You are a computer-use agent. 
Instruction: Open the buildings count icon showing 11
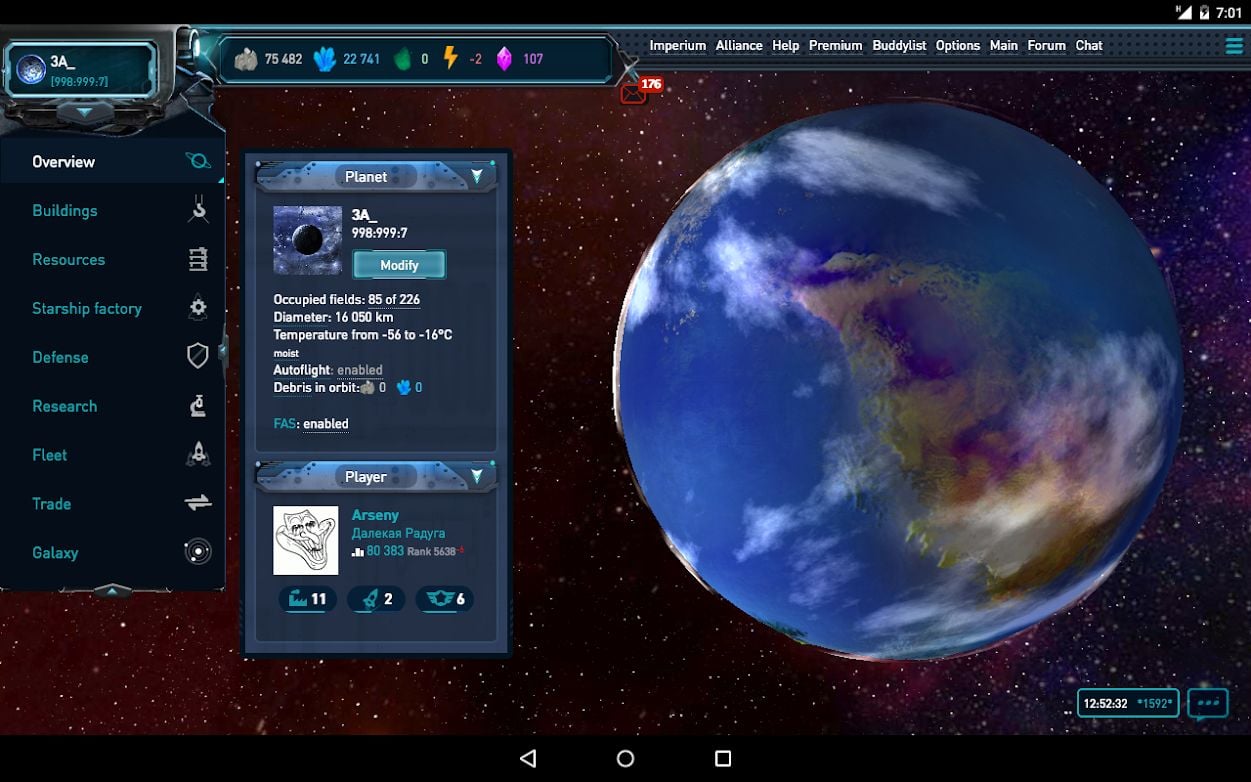307,599
